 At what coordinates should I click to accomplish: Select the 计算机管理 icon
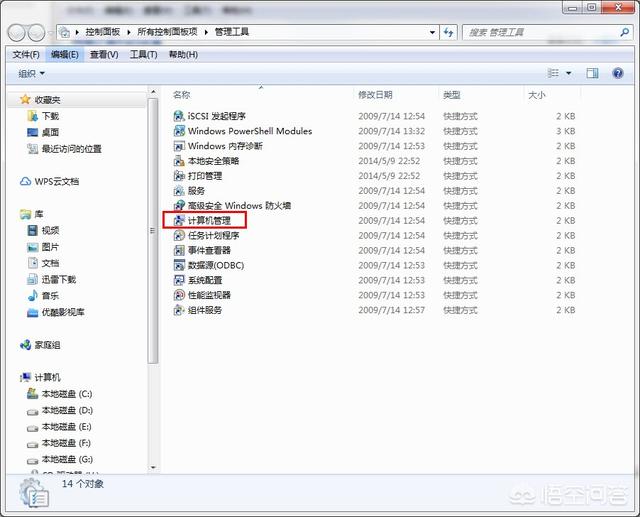pos(179,220)
